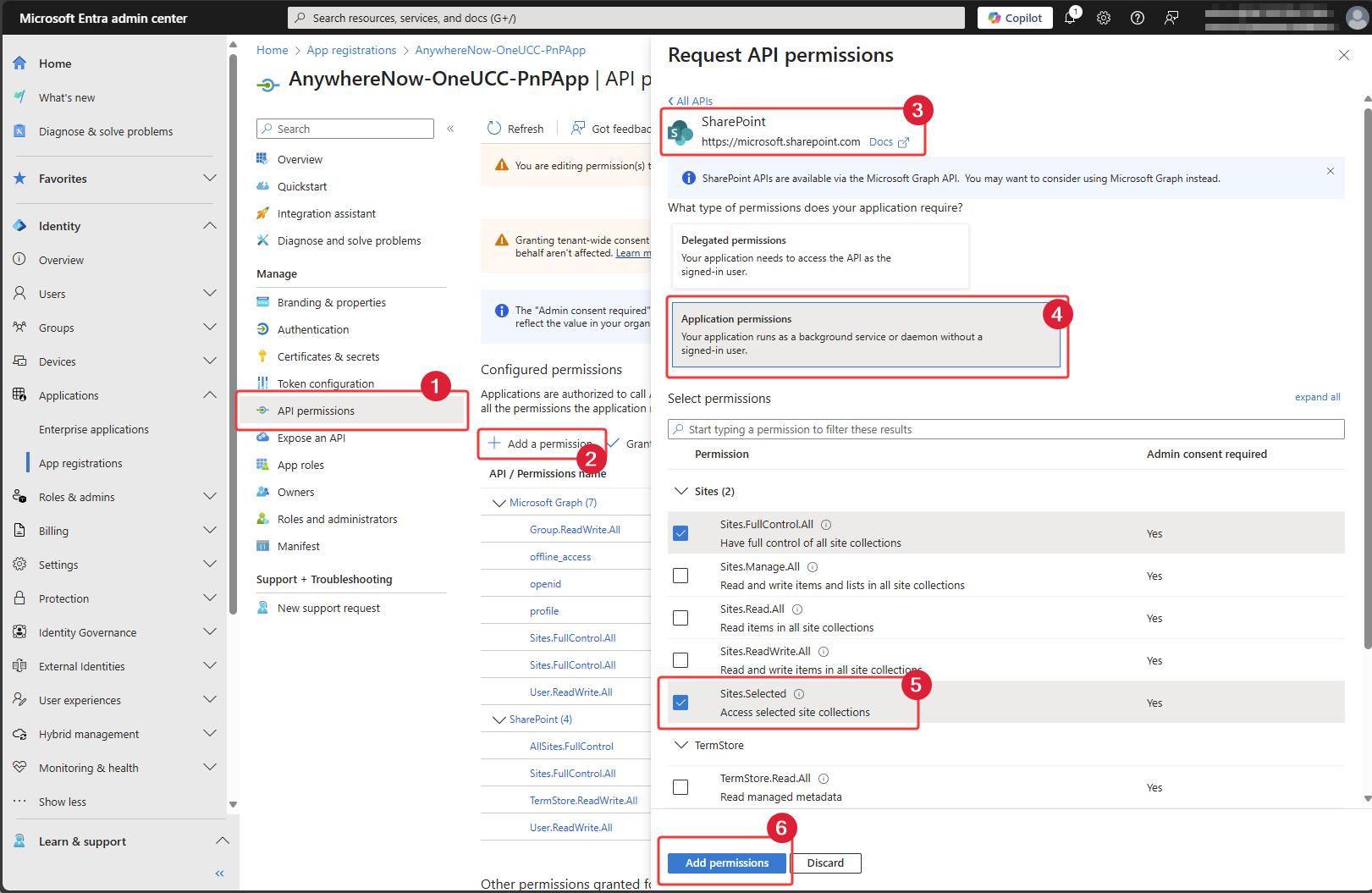The image size is (1372, 893).
Task: Click Hybrid management cloud icon
Action: 19,734
